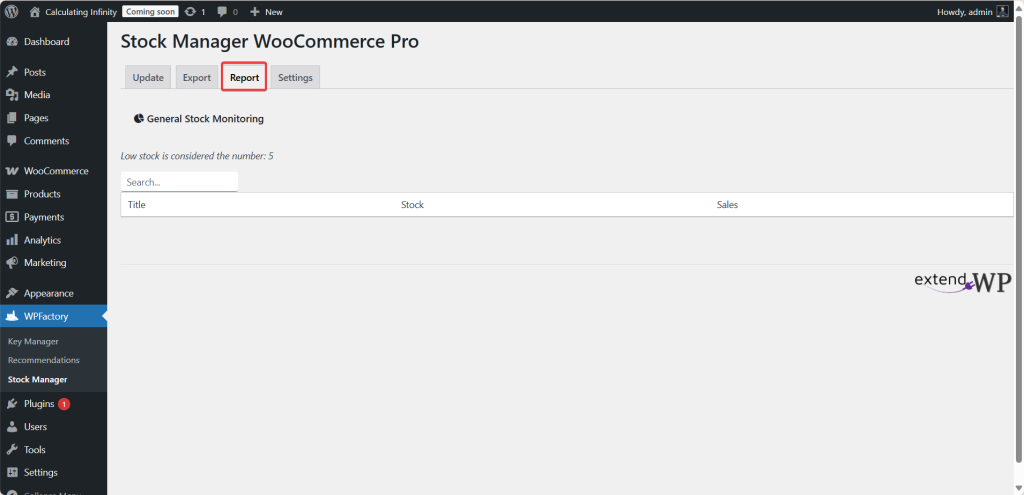
Task: Open the Tools menu label
Action: (35, 450)
